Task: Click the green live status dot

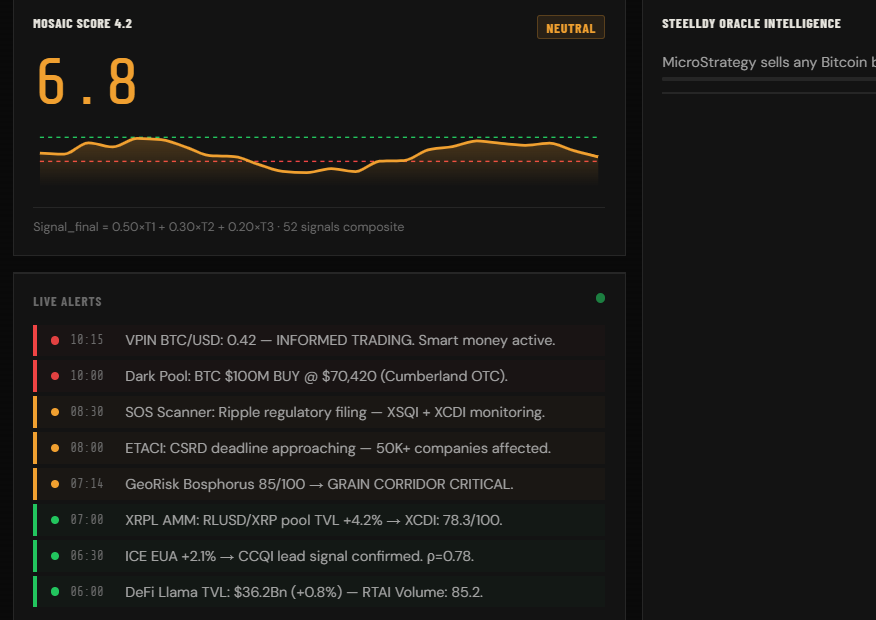Action: tap(601, 298)
